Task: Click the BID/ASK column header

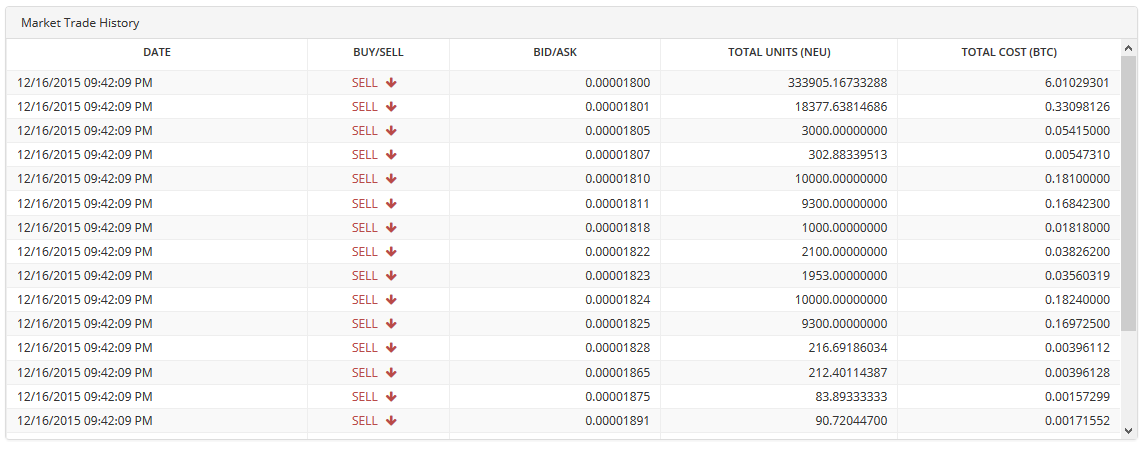Action: pos(555,53)
